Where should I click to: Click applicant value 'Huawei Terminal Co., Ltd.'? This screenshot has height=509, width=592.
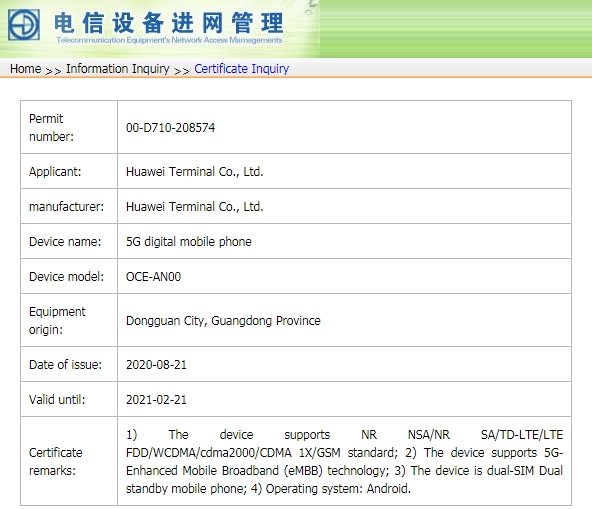[194, 172]
